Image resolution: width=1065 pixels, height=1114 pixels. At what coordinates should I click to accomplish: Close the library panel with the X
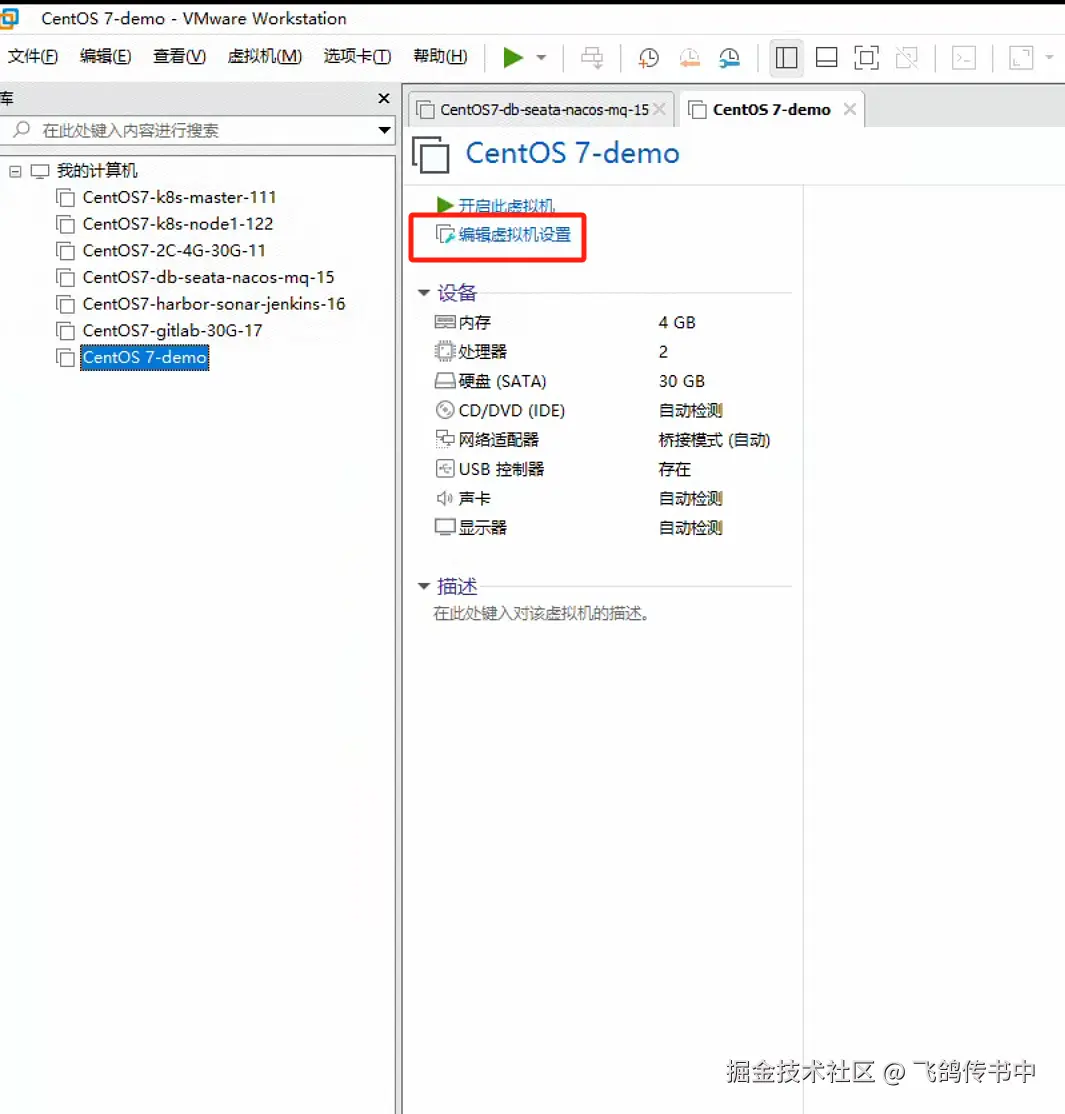tap(384, 98)
